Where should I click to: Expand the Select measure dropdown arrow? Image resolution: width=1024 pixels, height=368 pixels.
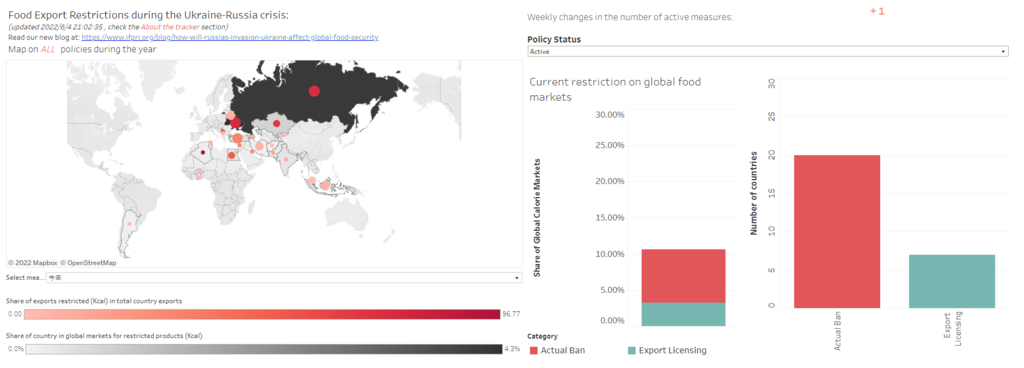coord(517,278)
